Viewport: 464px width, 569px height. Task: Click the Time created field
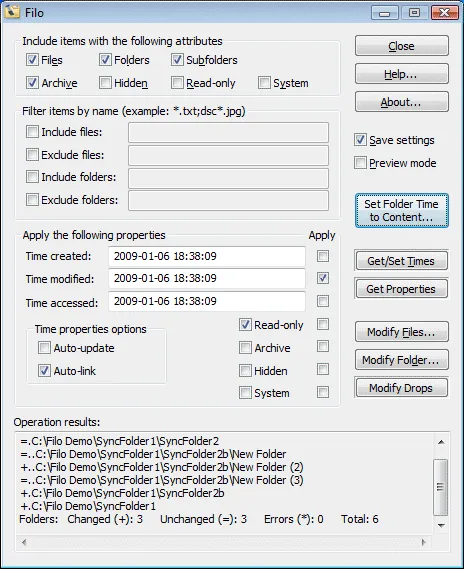point(207,256)
